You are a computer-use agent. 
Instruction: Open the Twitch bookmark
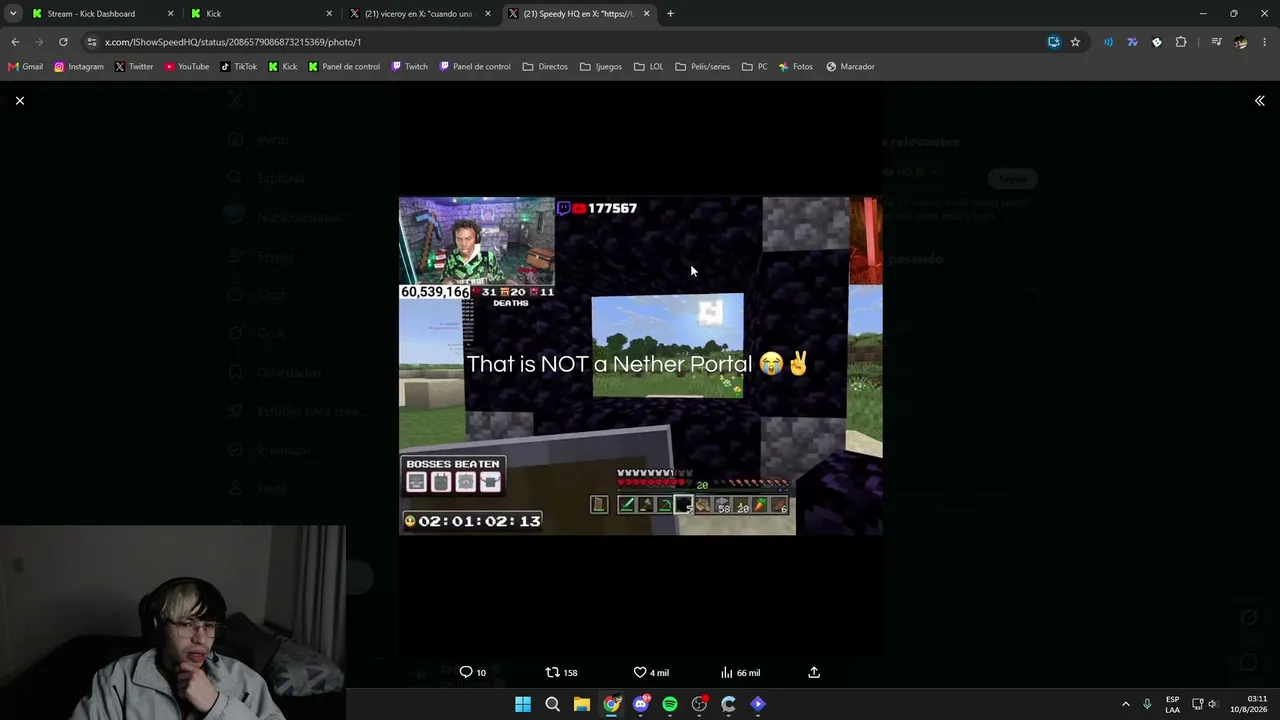tap(410, 67)
